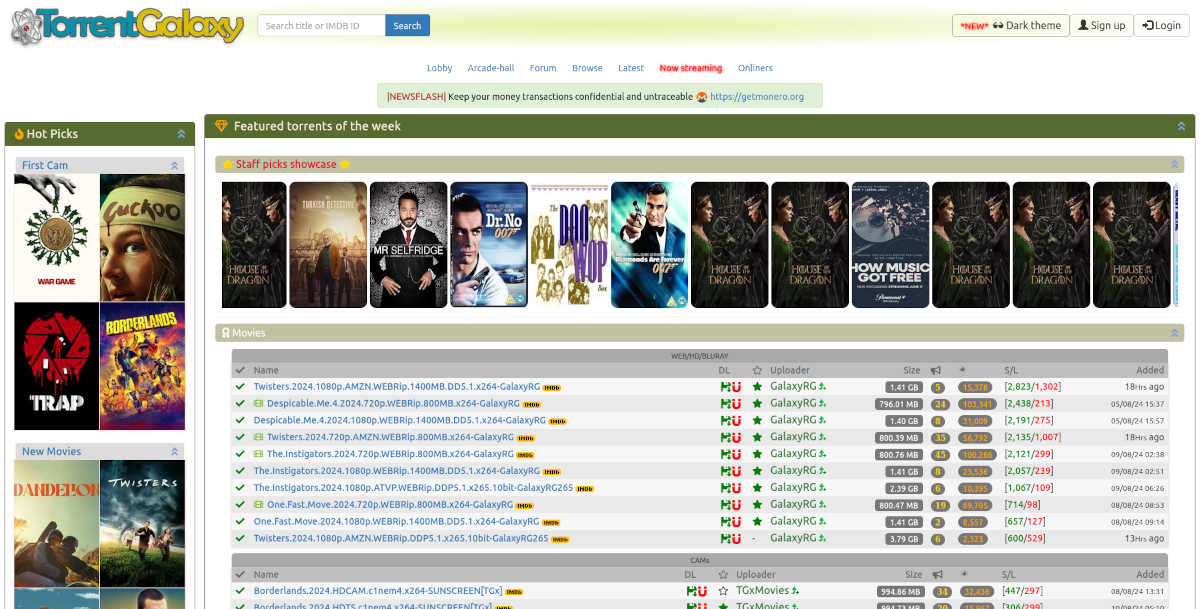
Task: Click the S/L column header in Movies table
Action: click(1010, 370)
